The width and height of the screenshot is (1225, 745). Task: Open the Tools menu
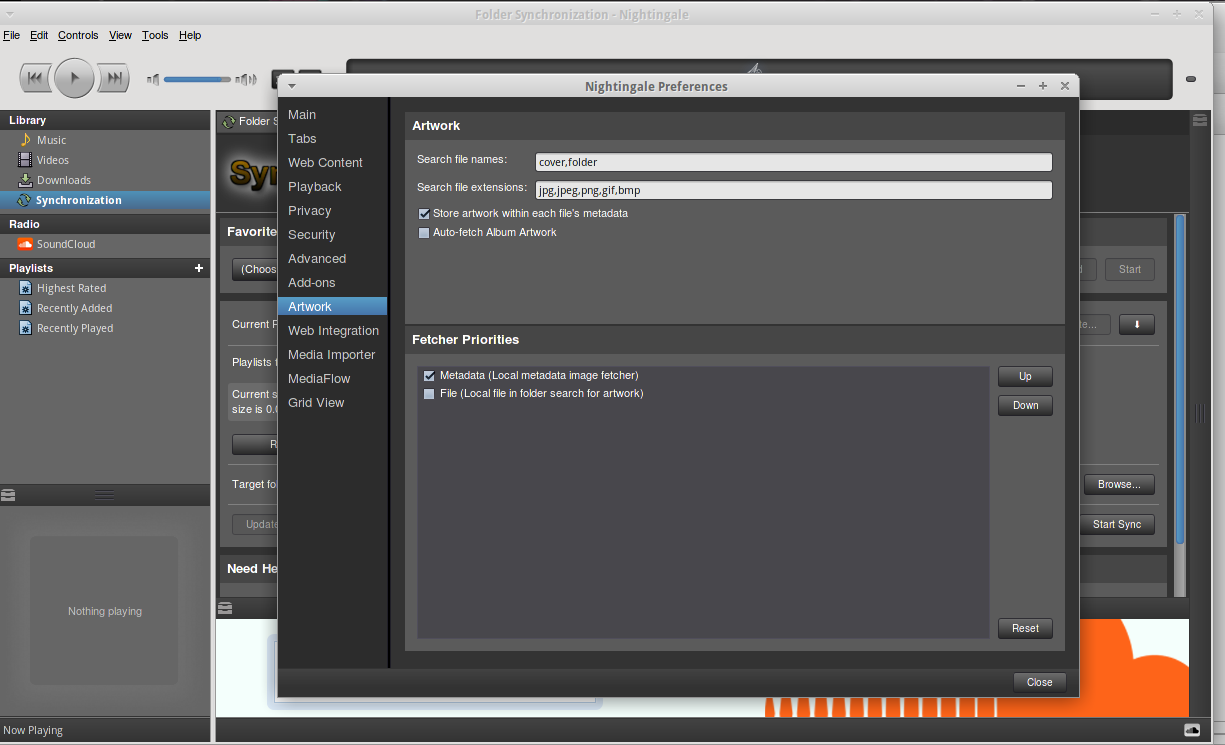pyautogui.click(x=155, y=35)
